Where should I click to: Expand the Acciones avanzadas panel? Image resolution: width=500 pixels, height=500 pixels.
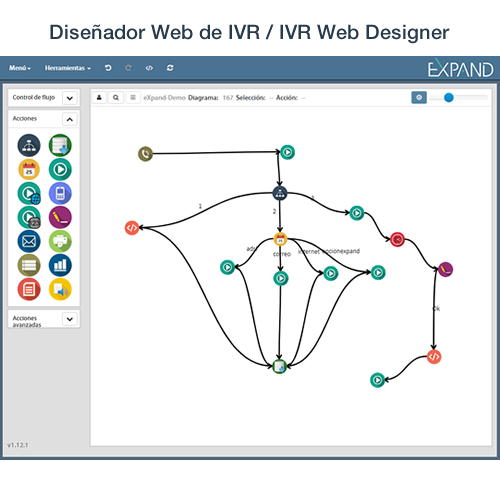point(70,319)
